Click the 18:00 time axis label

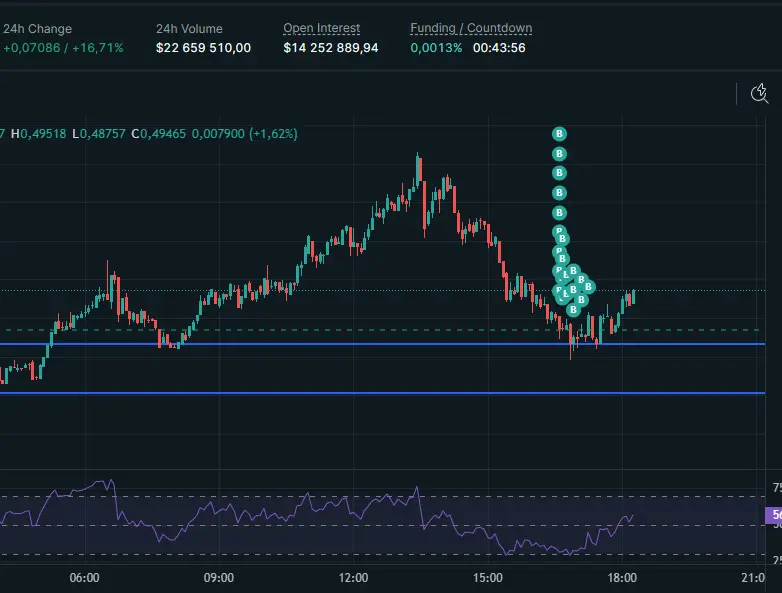(x=622, y=578)
